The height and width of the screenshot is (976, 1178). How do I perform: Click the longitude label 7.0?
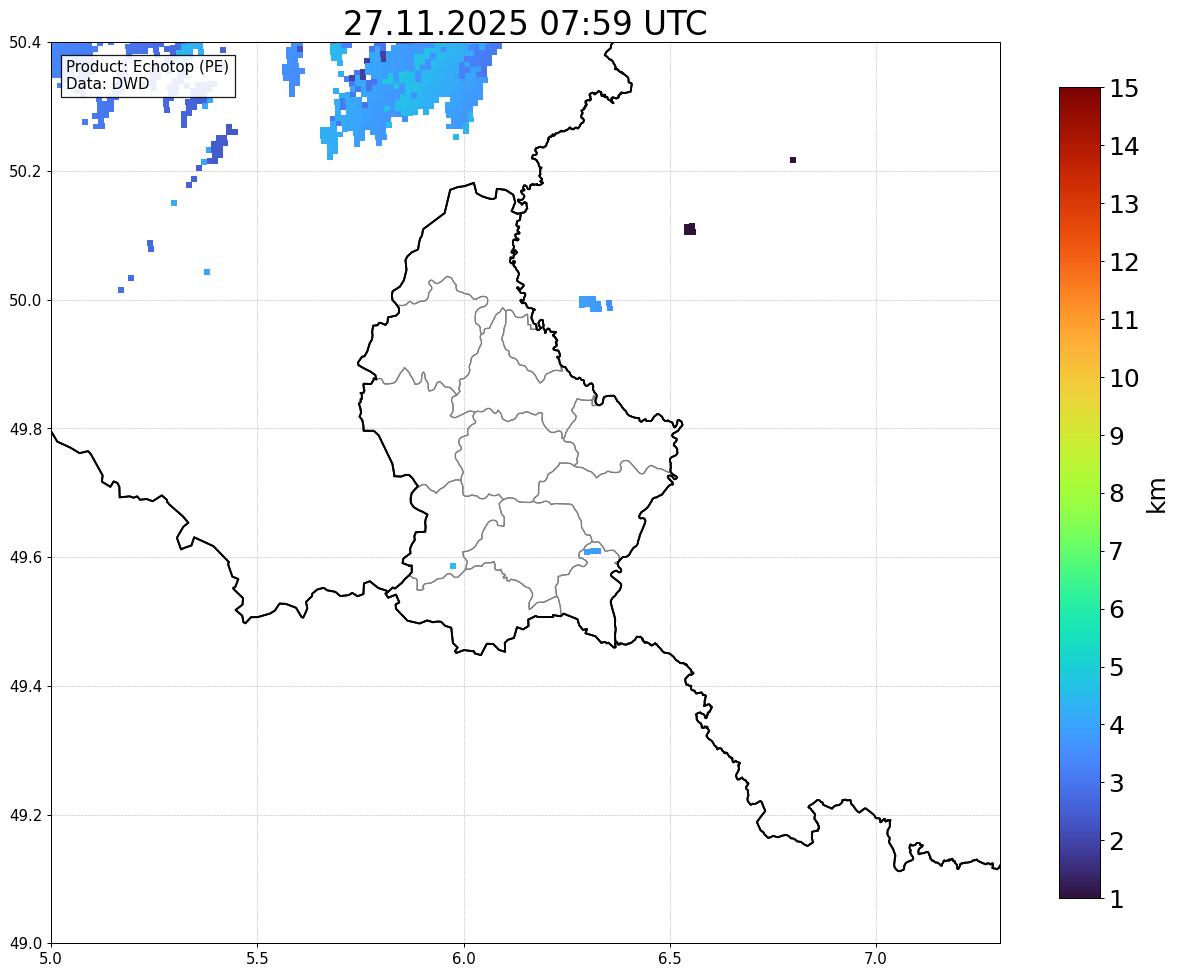coord(877,959)
